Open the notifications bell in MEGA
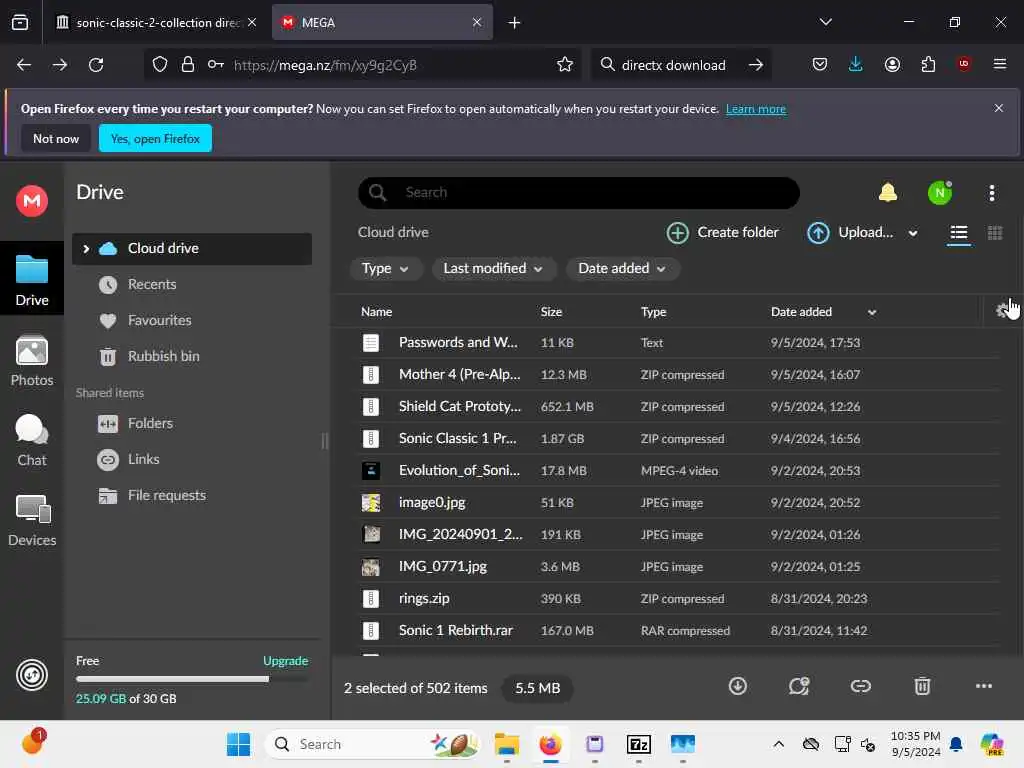This screenshot has width=1024, height=768. pos(888,193)
